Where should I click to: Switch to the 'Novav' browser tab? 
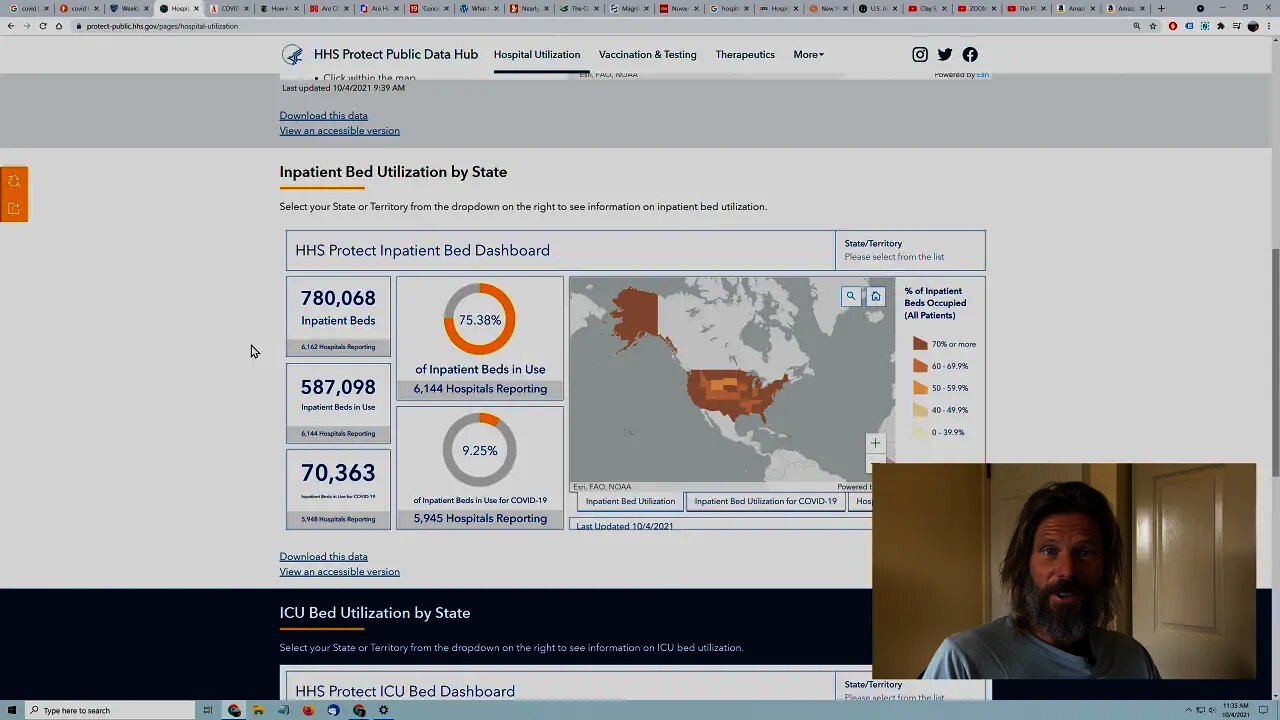[680, 8]
